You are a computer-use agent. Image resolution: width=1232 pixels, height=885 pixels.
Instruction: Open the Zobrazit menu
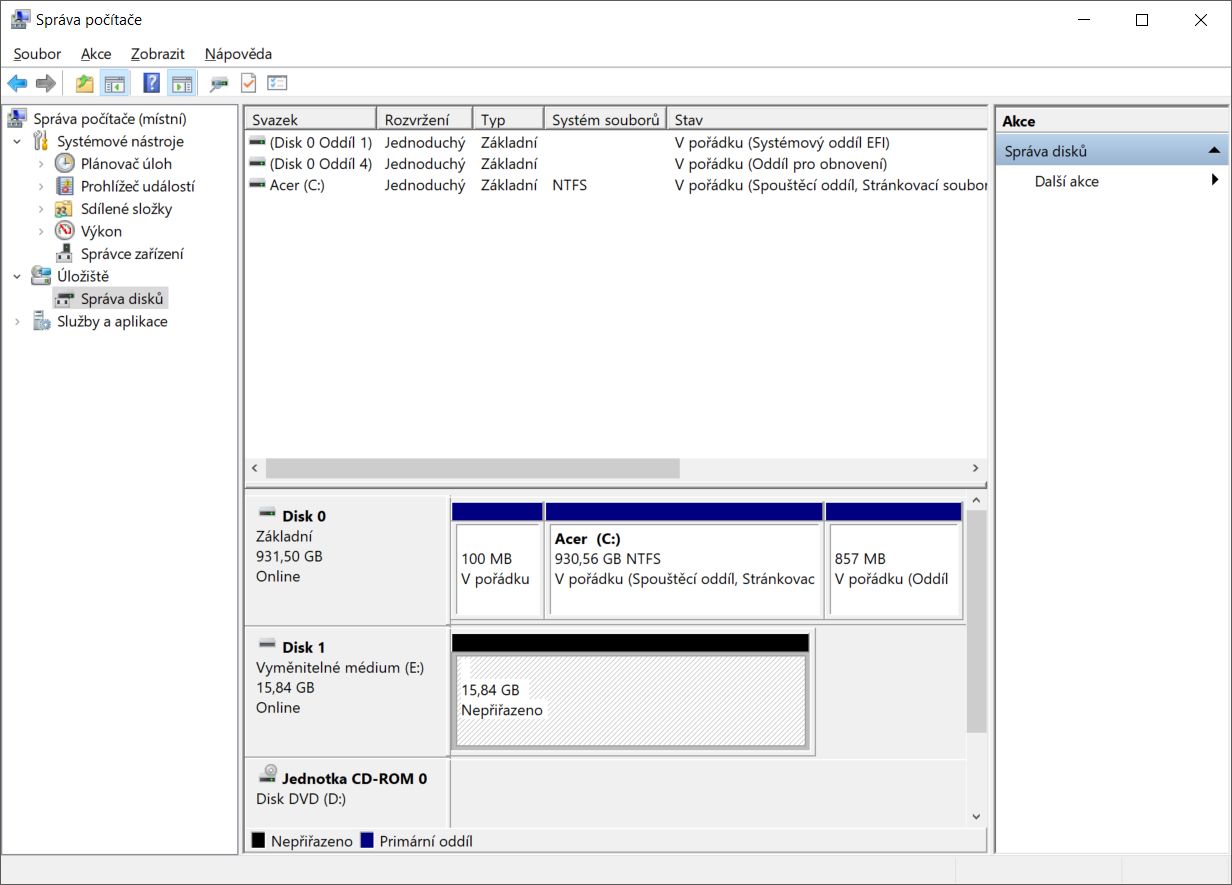coord(157,54)
